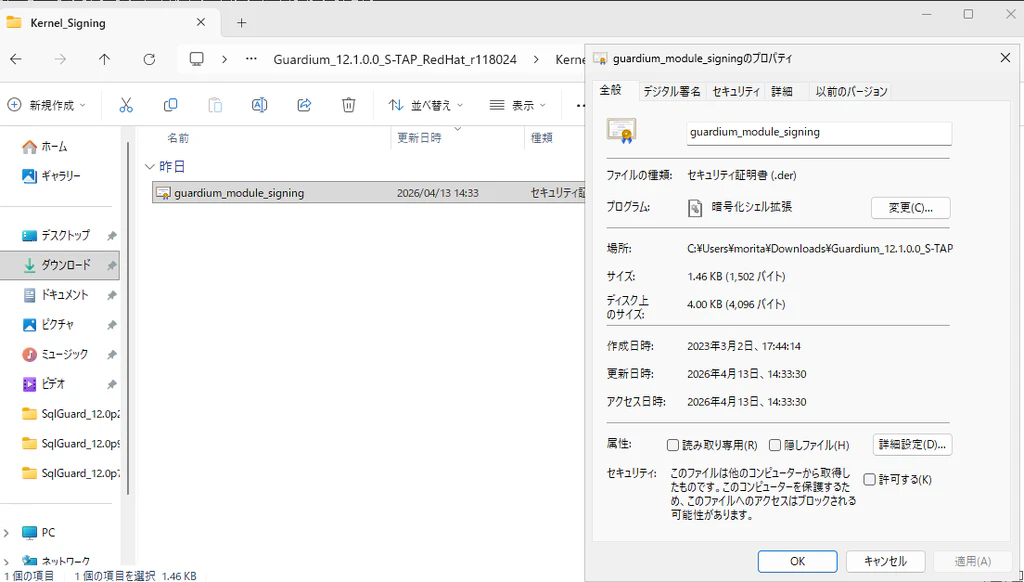Select the PC item in navigation pane
This screenshot has height=582, width=1024.
(x=38, y=532)
